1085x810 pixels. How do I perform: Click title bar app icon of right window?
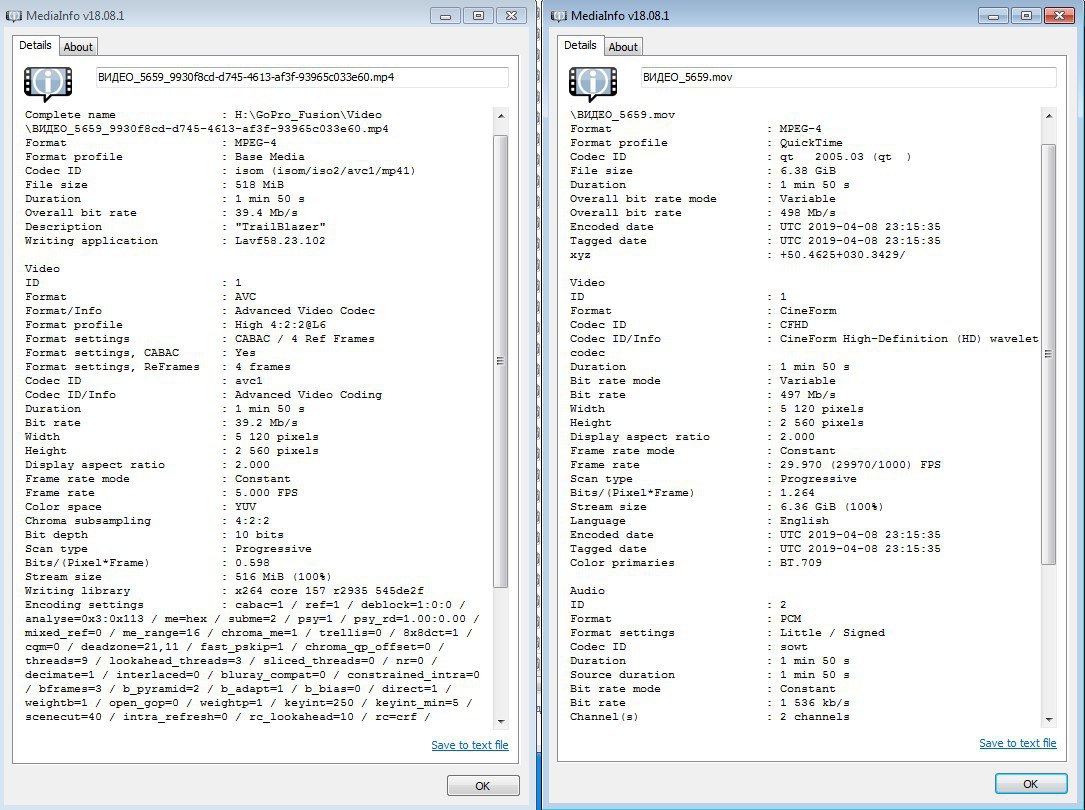pos(558,15)
